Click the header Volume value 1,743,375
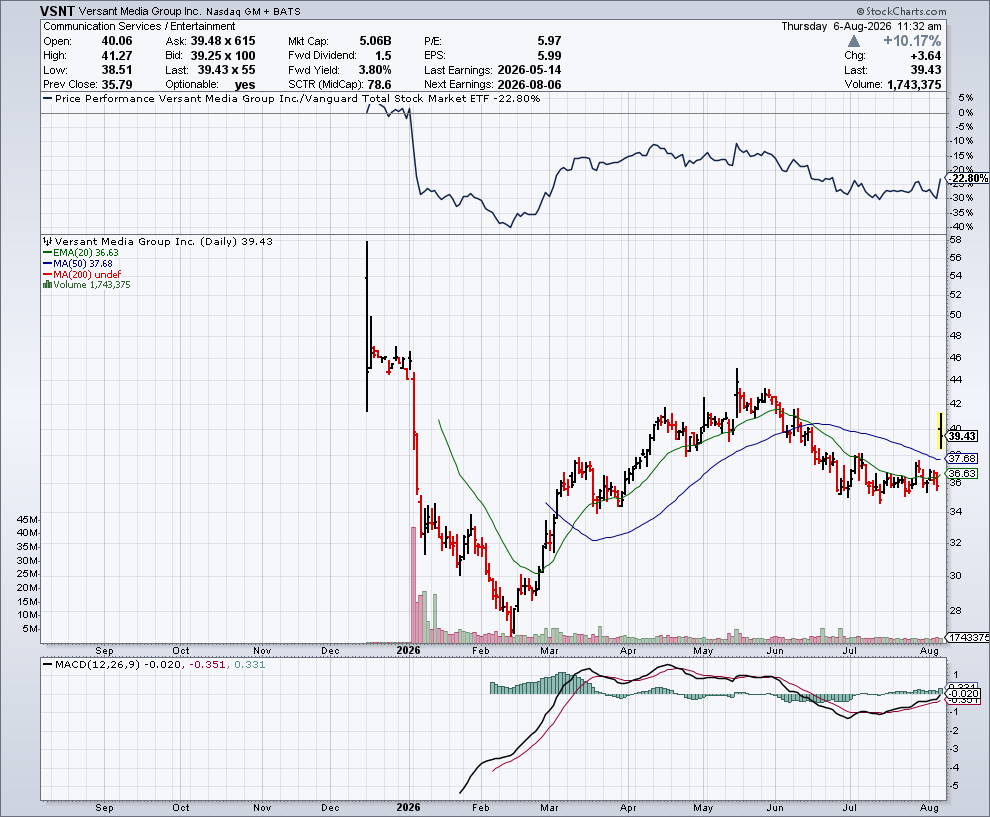This screenshot has height=817, width=990. [x=914, y=85]
